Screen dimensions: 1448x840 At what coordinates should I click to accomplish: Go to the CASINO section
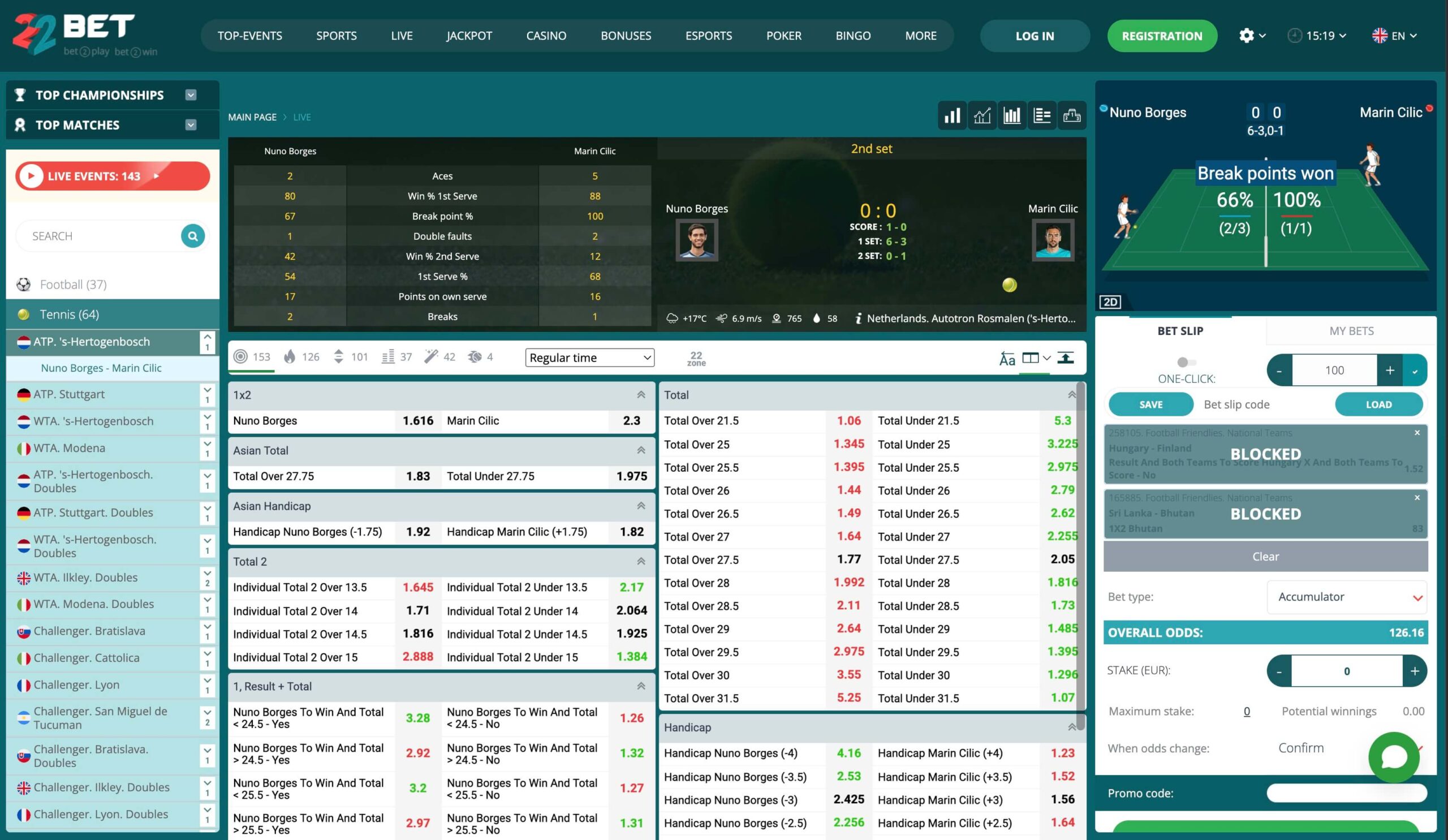(546, 36)
